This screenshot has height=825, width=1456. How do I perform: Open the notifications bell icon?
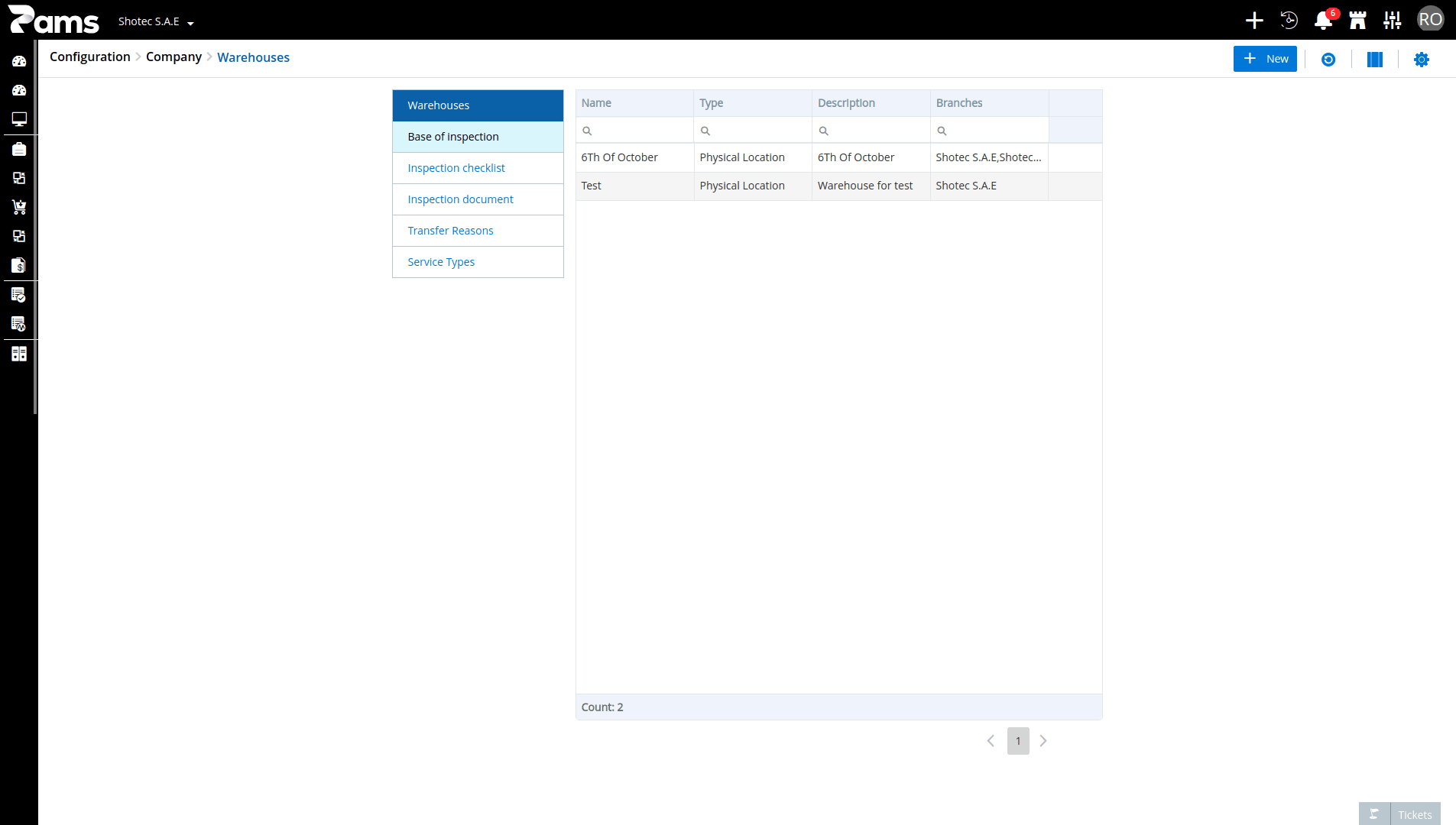[1323, 21]
